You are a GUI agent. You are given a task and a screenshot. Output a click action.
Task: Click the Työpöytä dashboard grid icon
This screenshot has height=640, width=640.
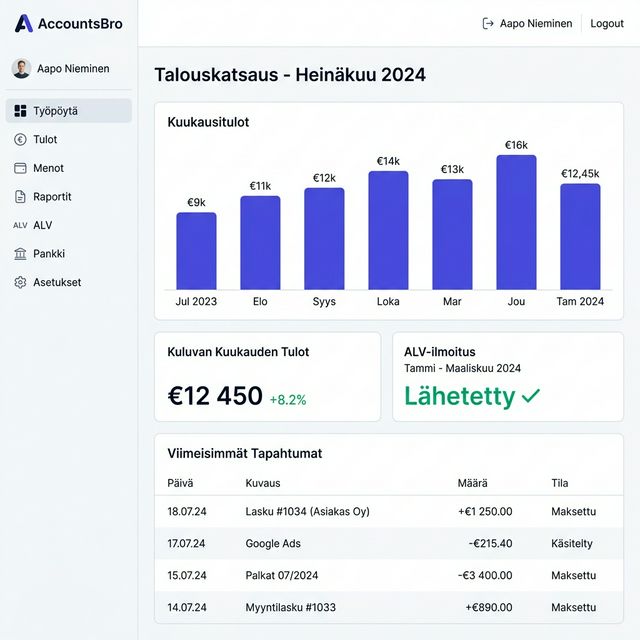(x=20, y=111)
